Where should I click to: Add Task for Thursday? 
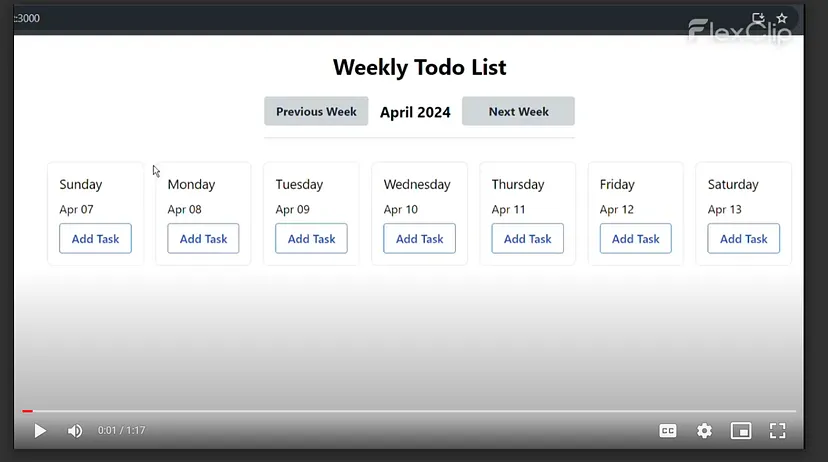pyautogui.click(x=528, y=239)
